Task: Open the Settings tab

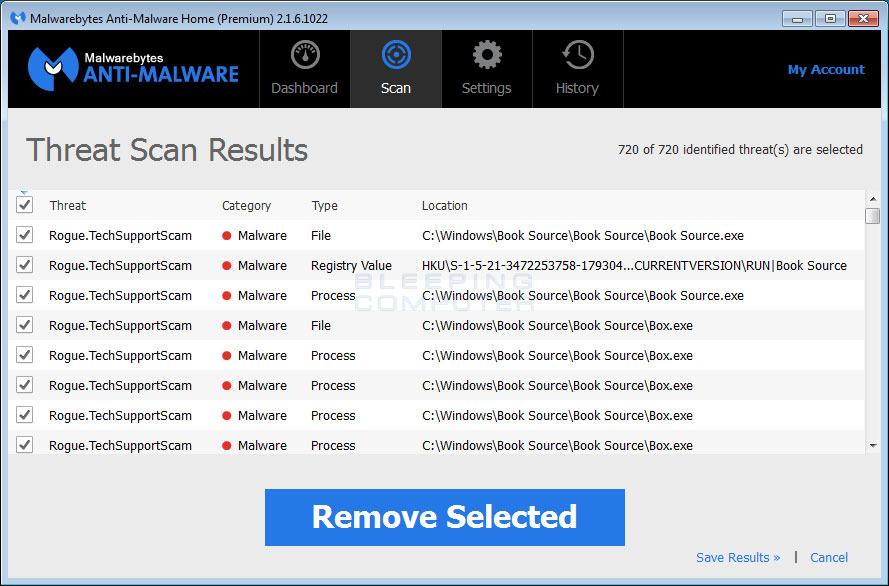Action: point(486,69)
